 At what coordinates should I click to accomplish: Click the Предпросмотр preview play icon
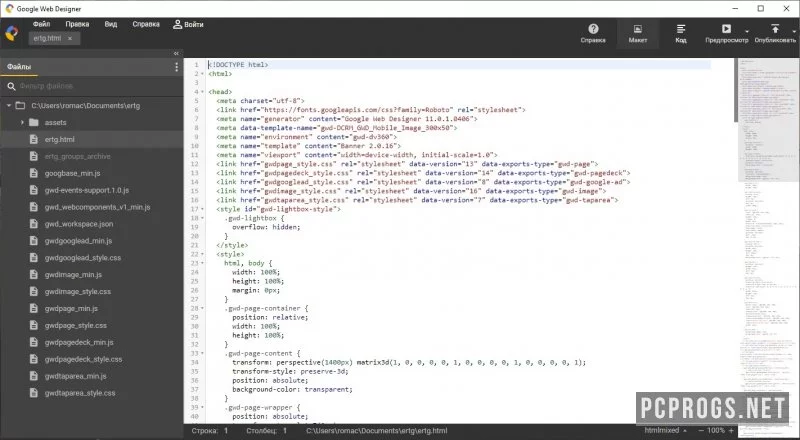pos(726,29)
